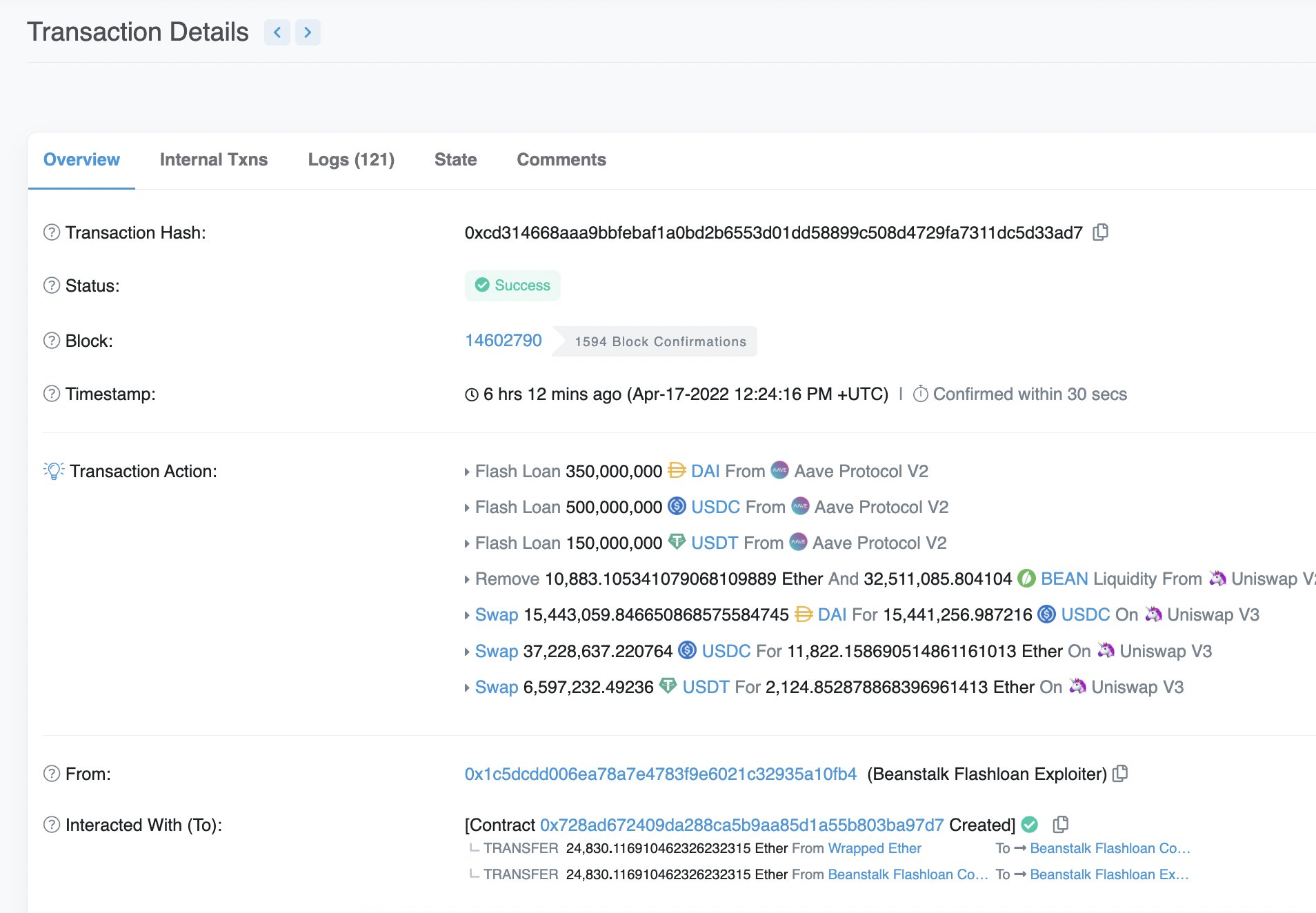This screenshot has height=913, width=1316.
Task: Expand the Flash Loan 500,000,000 USDC action
Action: tap(467, 508)
